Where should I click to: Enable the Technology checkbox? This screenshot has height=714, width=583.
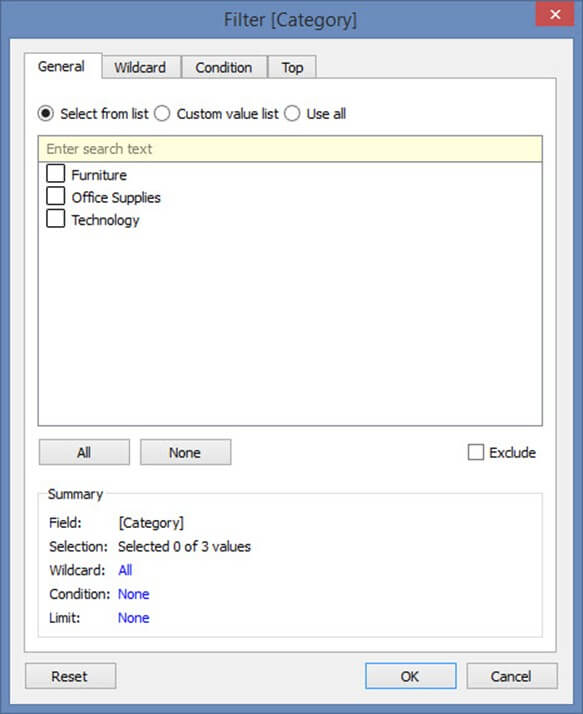56,218
